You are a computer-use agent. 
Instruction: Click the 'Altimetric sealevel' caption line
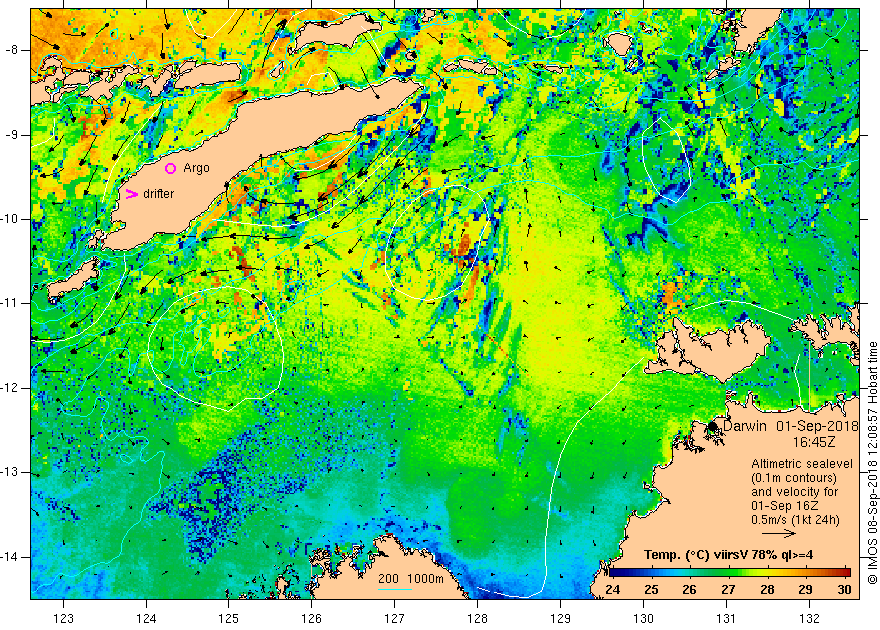pos(802,464)
